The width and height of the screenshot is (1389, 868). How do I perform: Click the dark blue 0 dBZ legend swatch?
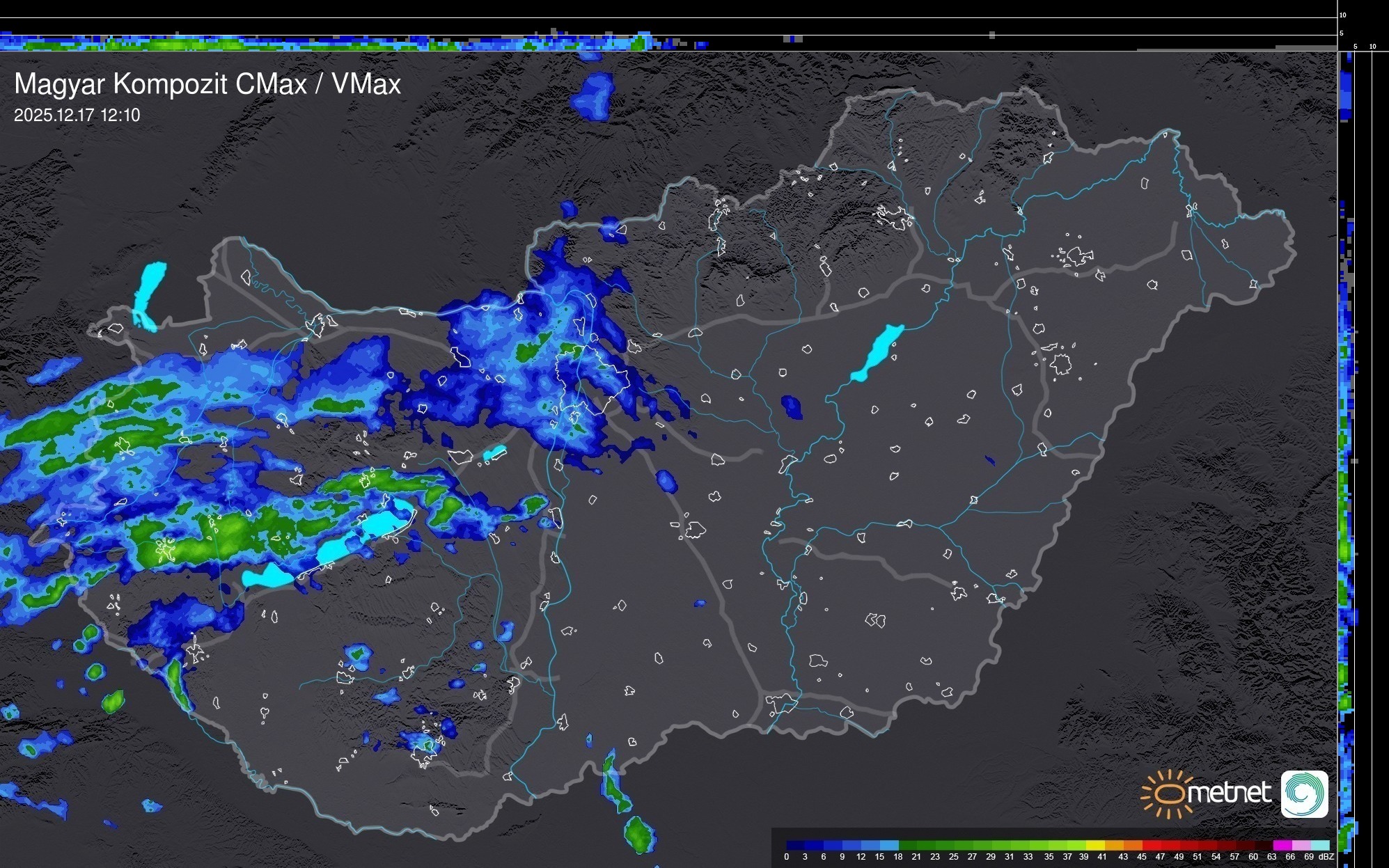(796, 846)
